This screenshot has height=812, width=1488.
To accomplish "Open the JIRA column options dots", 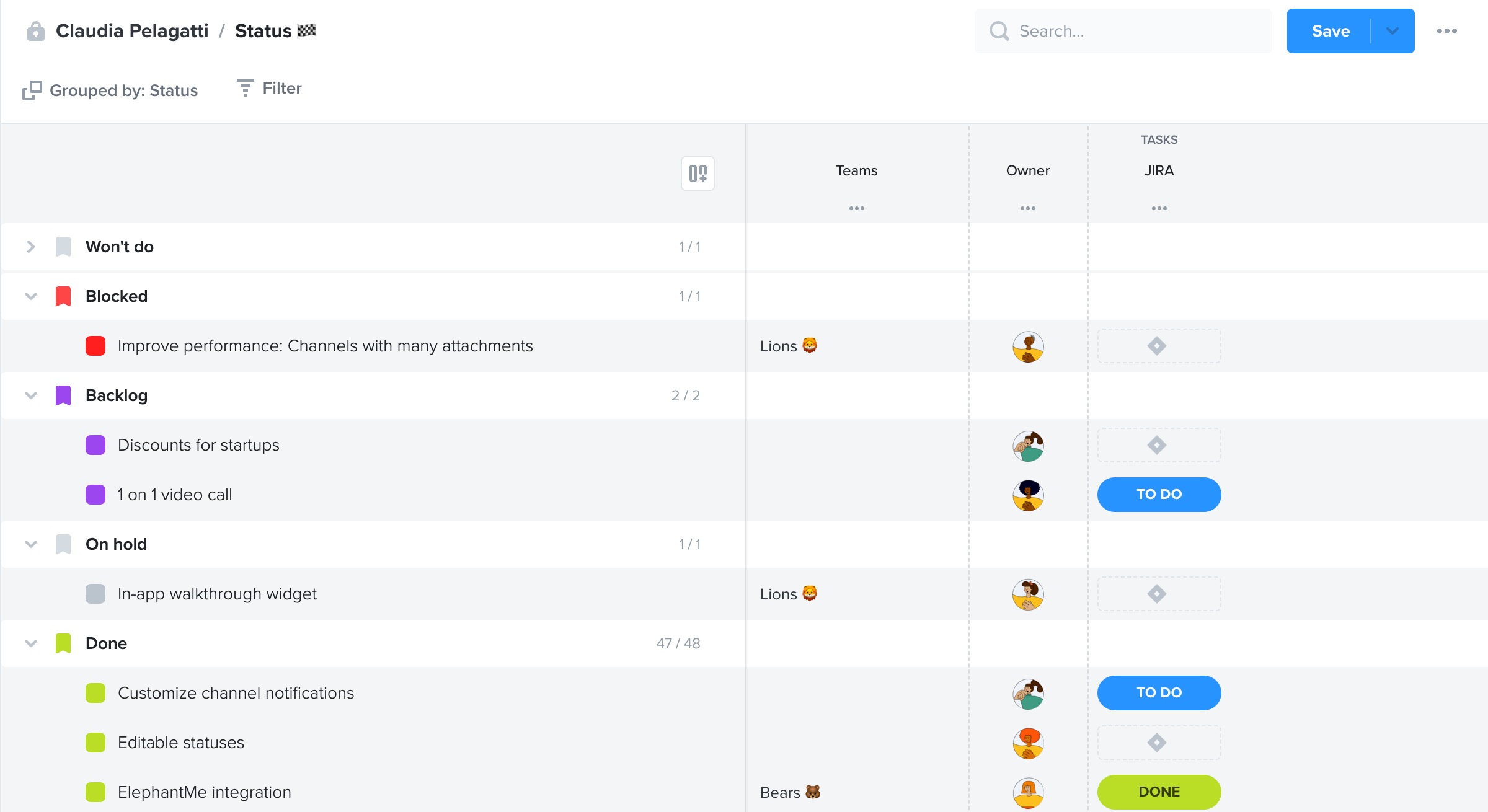I will (x=1159, y=208).
